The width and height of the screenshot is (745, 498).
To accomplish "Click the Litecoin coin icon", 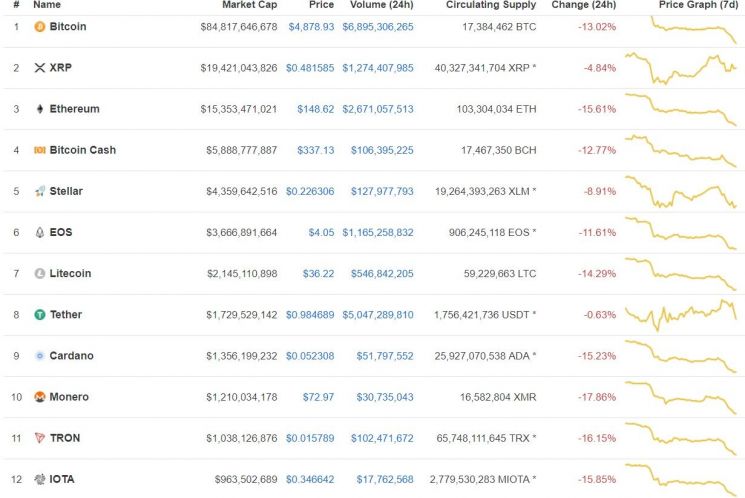I will 40,273.
